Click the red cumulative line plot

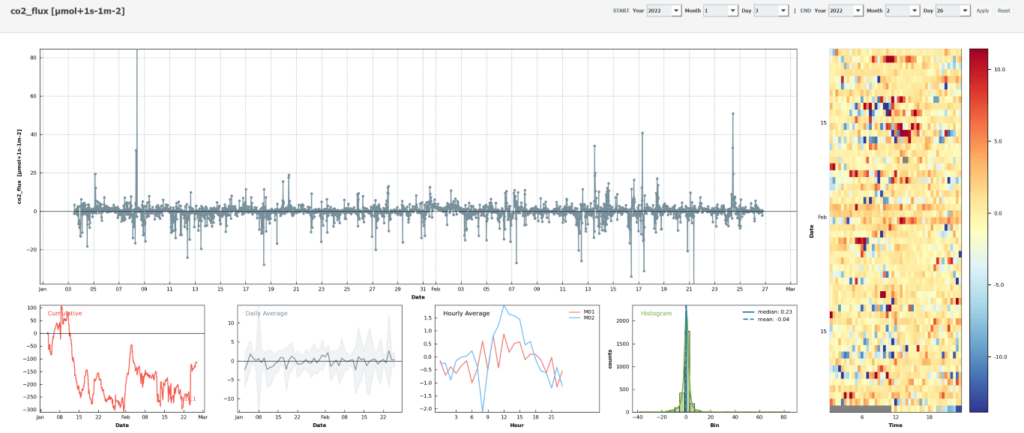click(x=121, y=358)
